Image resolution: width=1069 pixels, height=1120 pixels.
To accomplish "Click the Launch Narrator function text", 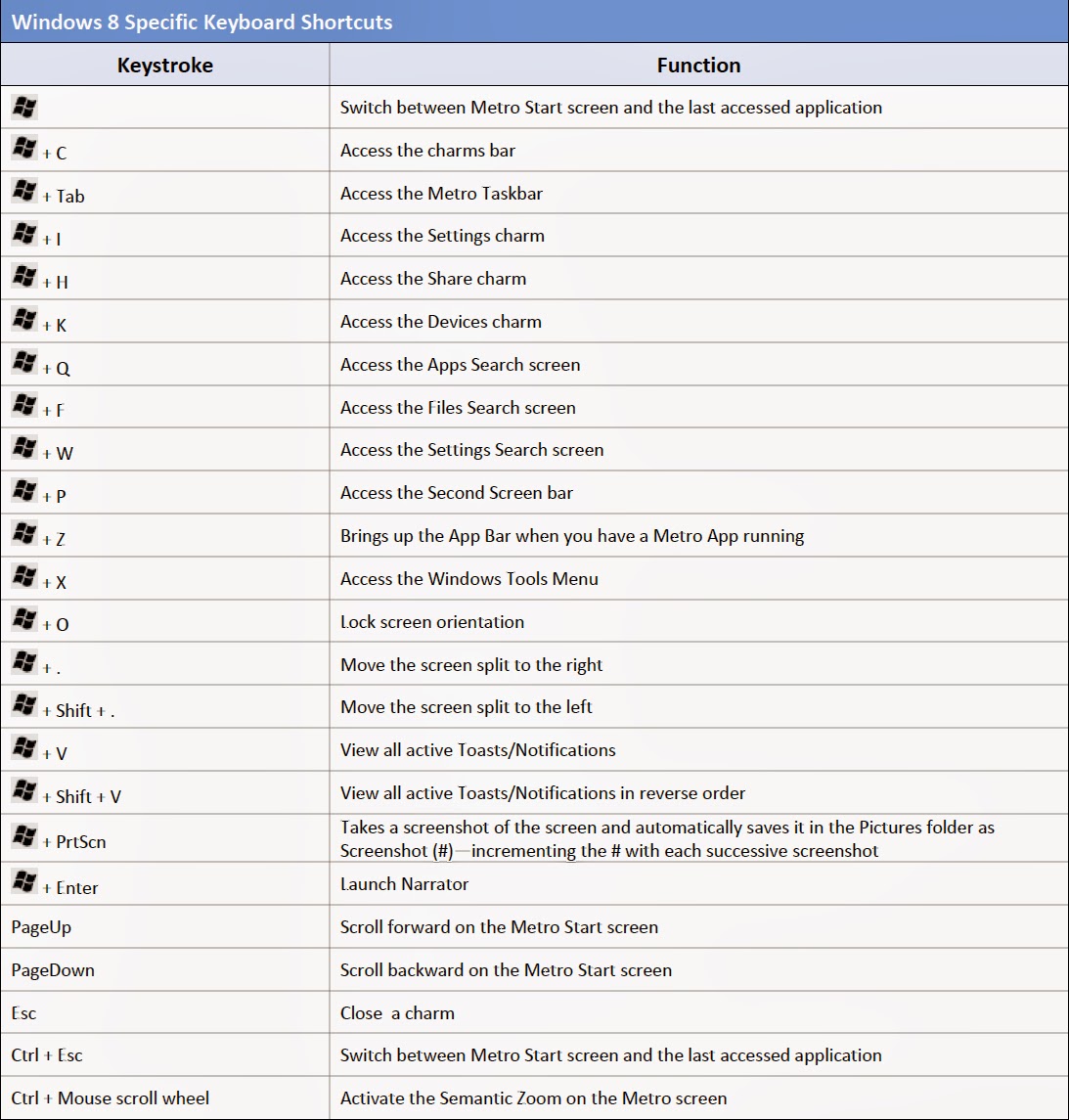I will pos(405,883).
